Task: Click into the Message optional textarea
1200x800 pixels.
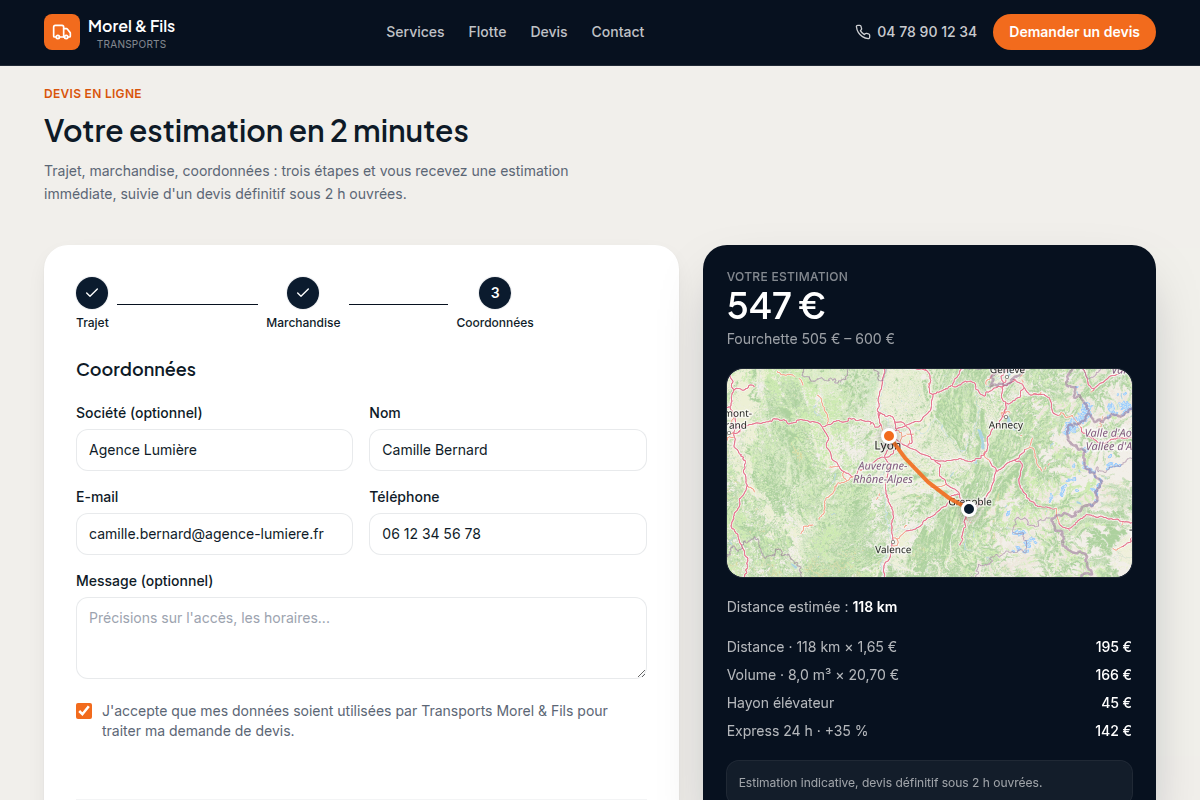Action: click(x=361, y=638)
